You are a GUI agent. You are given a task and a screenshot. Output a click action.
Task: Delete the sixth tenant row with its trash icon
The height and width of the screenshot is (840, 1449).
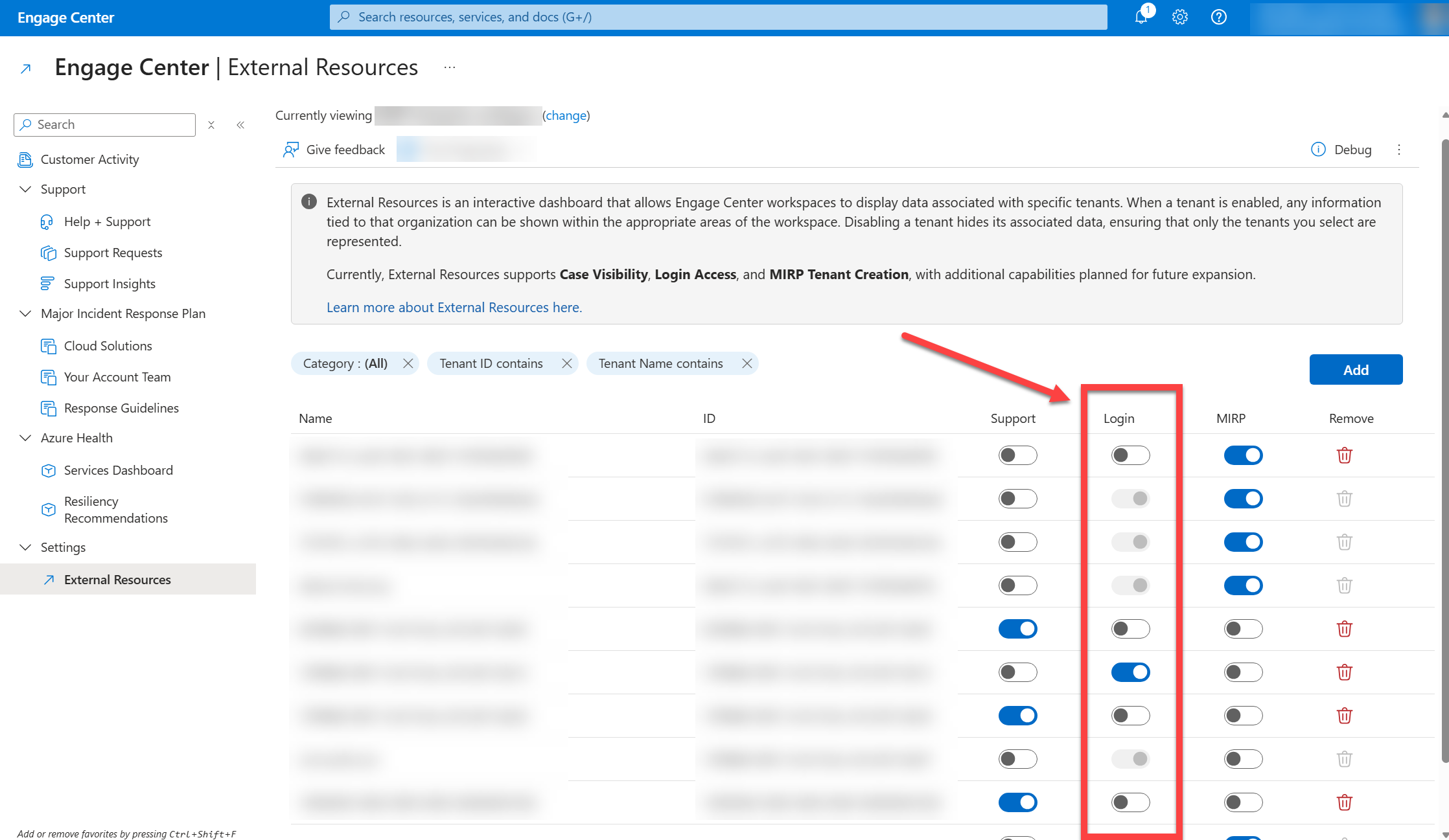1345,672
